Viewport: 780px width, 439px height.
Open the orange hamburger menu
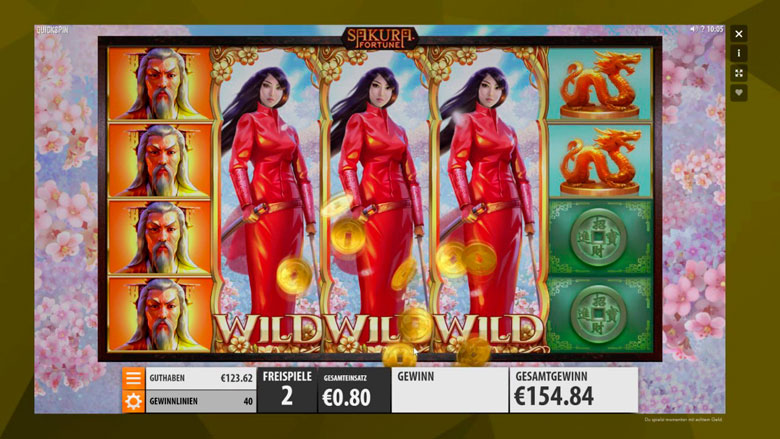(133, 378)
